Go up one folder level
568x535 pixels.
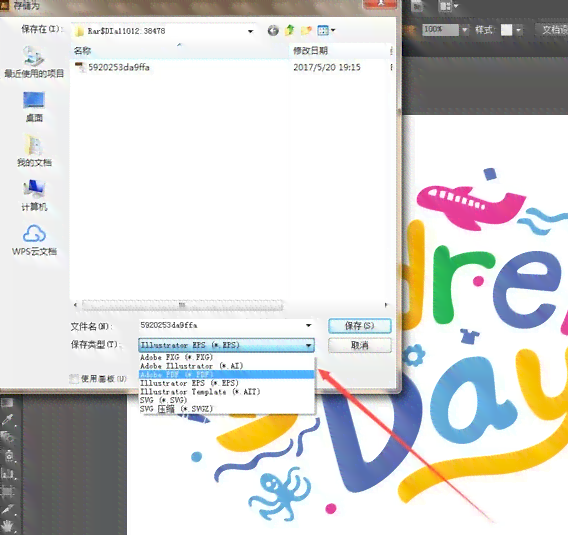(x=289, y=30)
